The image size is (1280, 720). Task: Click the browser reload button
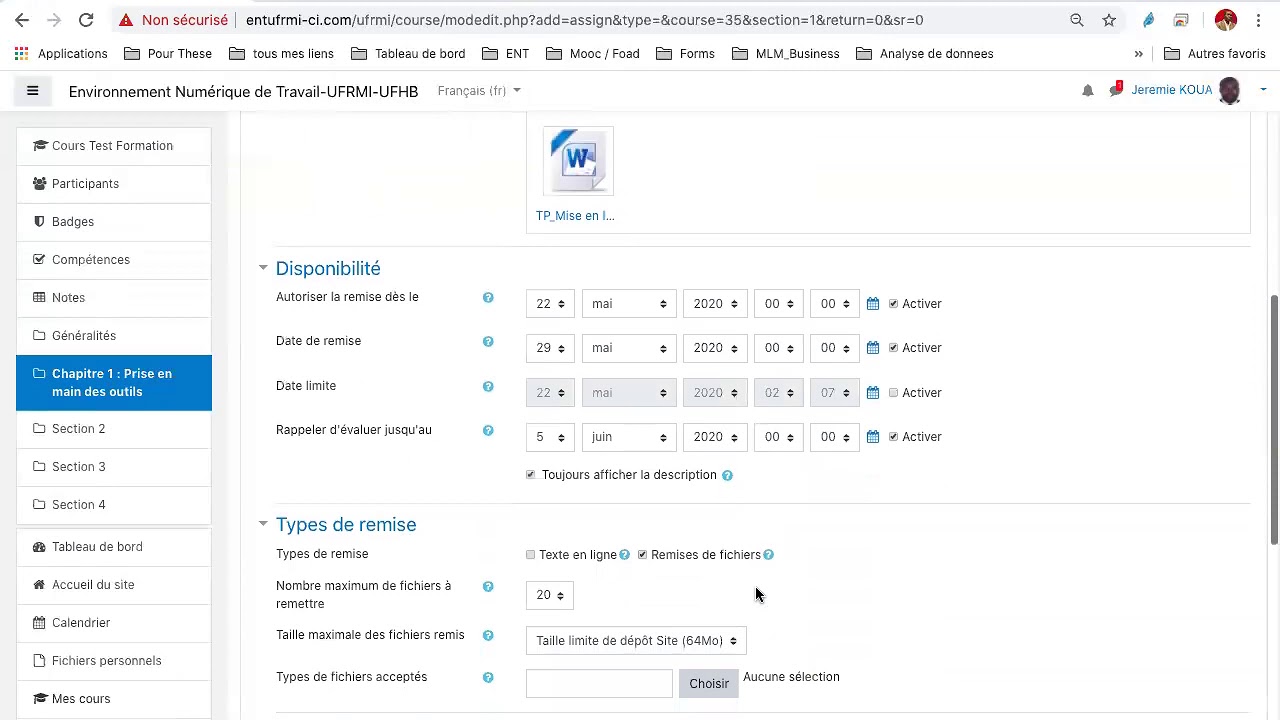[x=86, y=20]
